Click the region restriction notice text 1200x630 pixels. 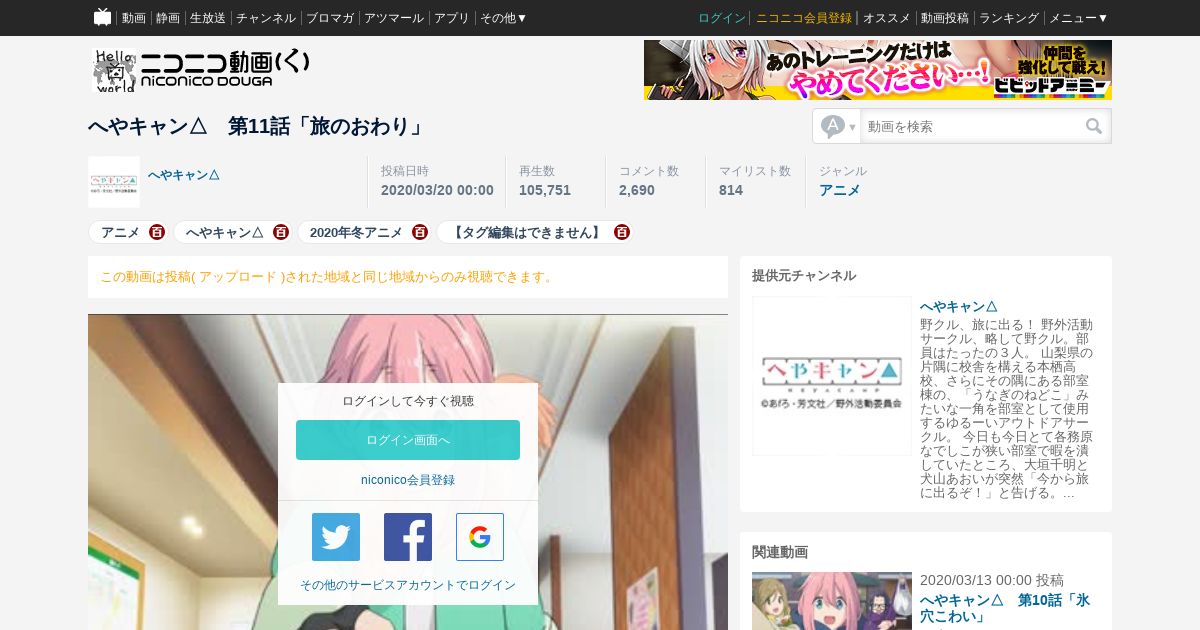328,277
